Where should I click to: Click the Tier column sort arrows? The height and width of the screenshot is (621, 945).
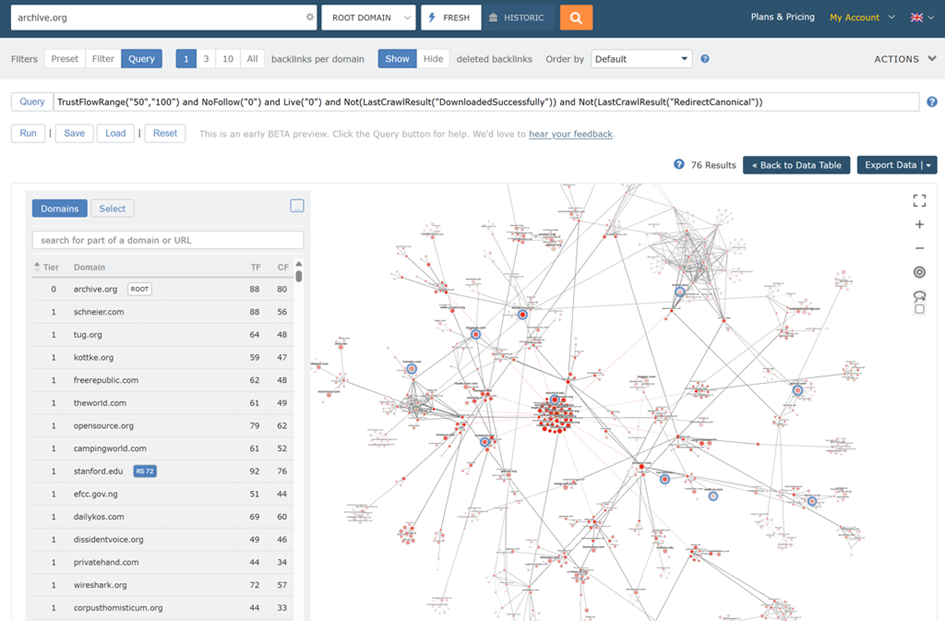click(37, 266)
